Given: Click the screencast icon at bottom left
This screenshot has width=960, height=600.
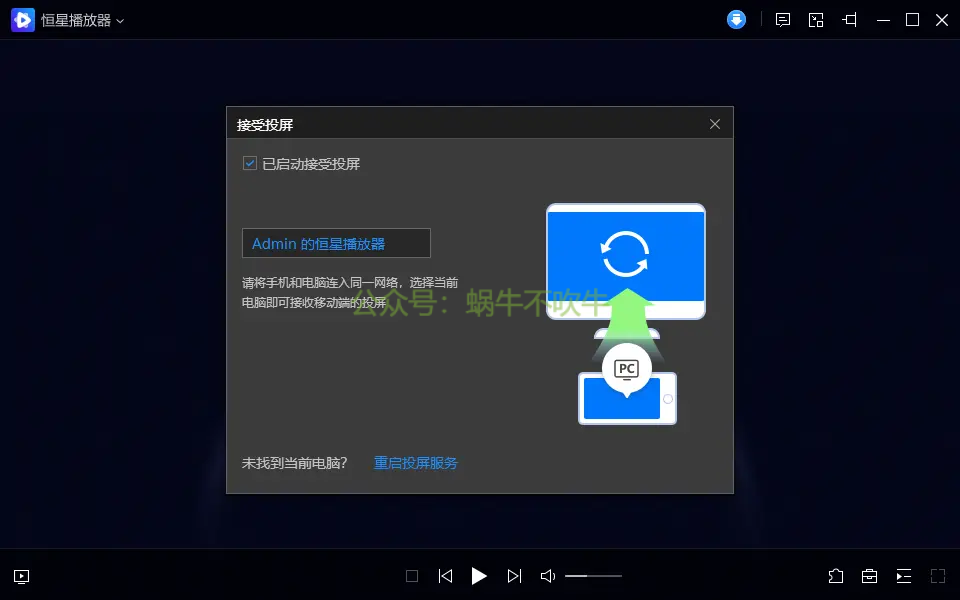Looking at the screenshot, I should [x=20, y=576].
